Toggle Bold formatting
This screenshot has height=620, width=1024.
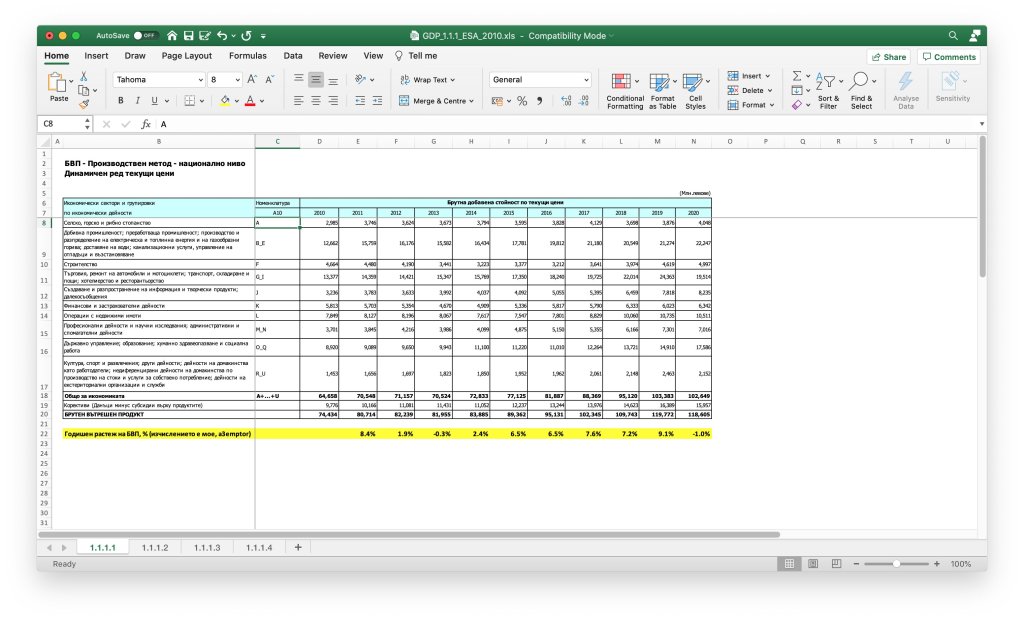point(121,101)
